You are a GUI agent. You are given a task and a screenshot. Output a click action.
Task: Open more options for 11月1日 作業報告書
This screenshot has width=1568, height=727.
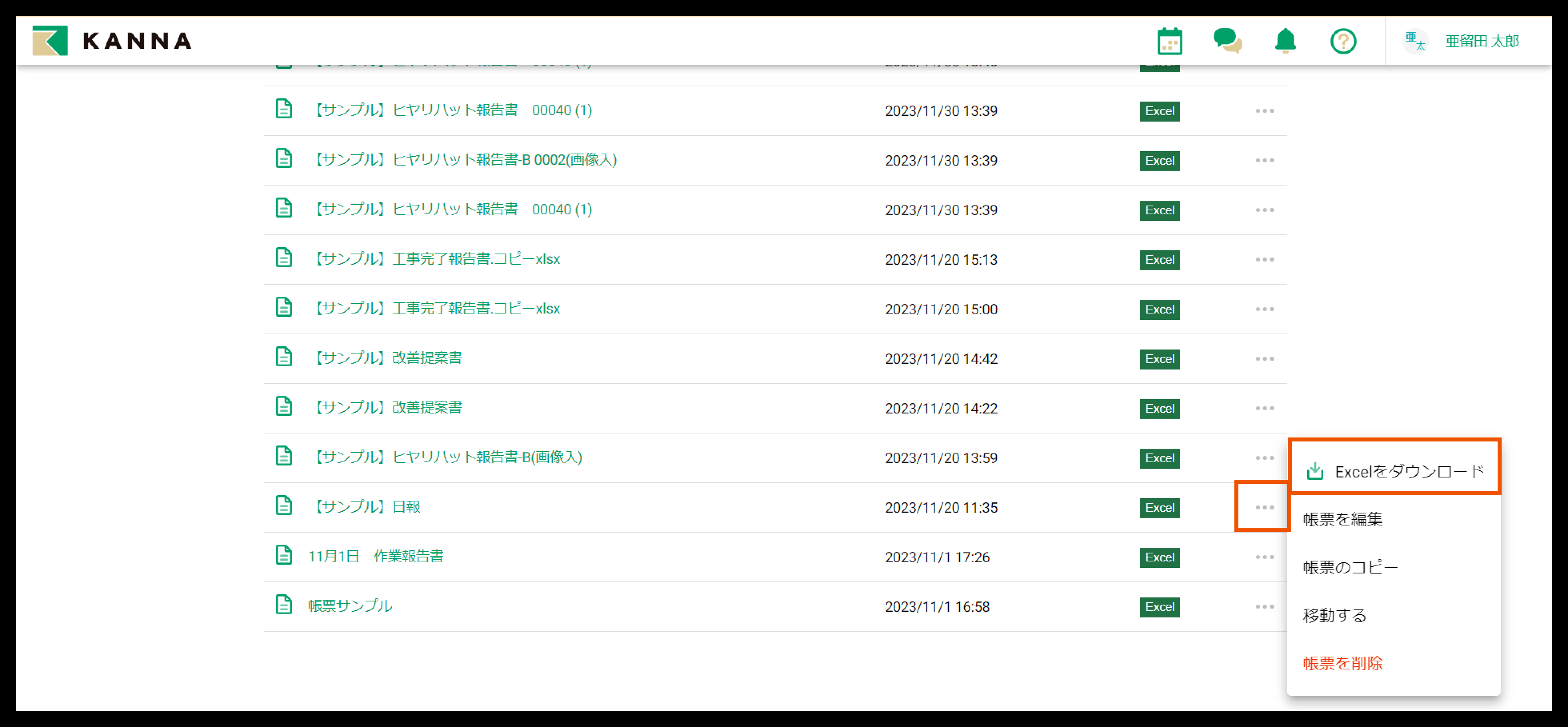[x=1264, y=557]
